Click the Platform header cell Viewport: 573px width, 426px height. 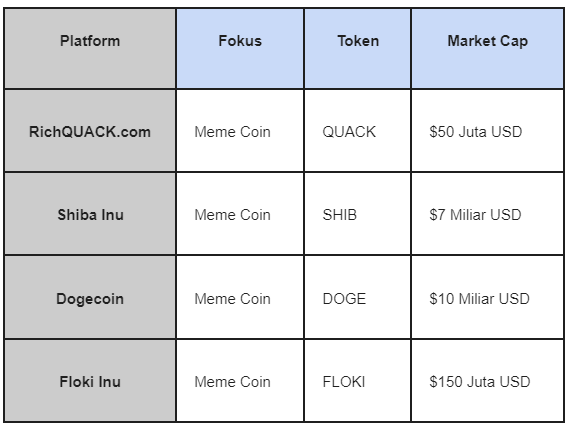[90, 48]
